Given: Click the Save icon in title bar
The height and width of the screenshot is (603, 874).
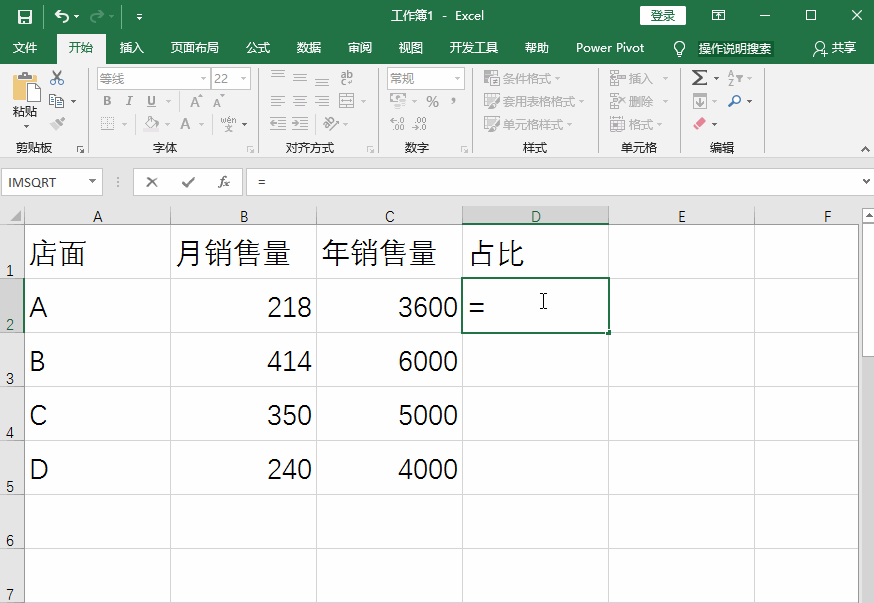Looking at the screenshot, I should pos(25,17).
